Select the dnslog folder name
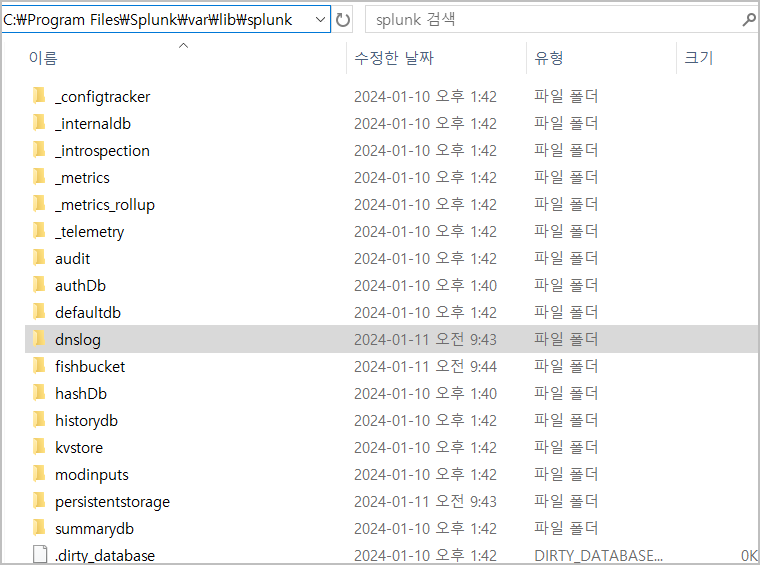The width and height of the screenshot is (760, 565). coord(78,340)
